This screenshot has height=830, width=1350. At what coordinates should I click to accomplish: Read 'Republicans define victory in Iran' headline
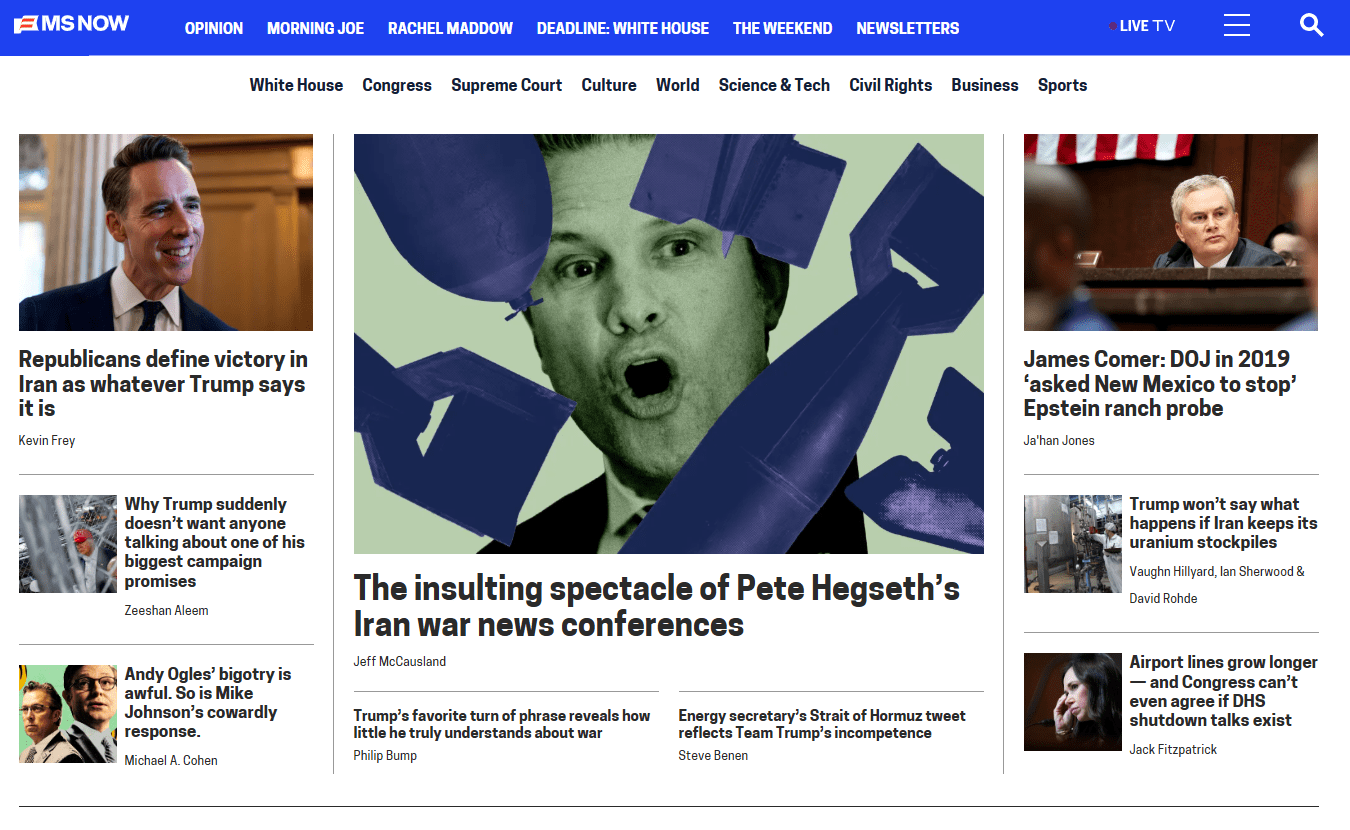[x=163, y=384]
